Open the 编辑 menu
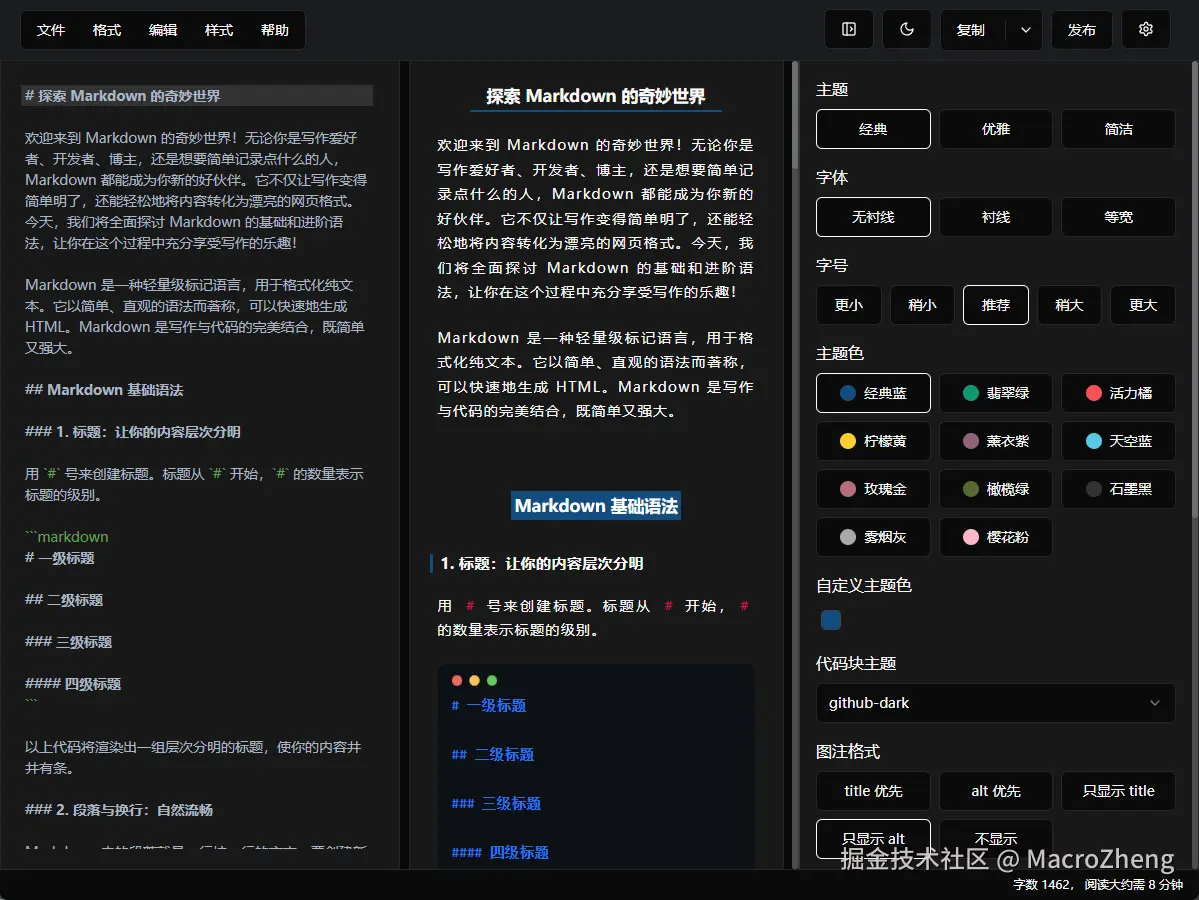The image size is (1199, 900). [163, 30]
